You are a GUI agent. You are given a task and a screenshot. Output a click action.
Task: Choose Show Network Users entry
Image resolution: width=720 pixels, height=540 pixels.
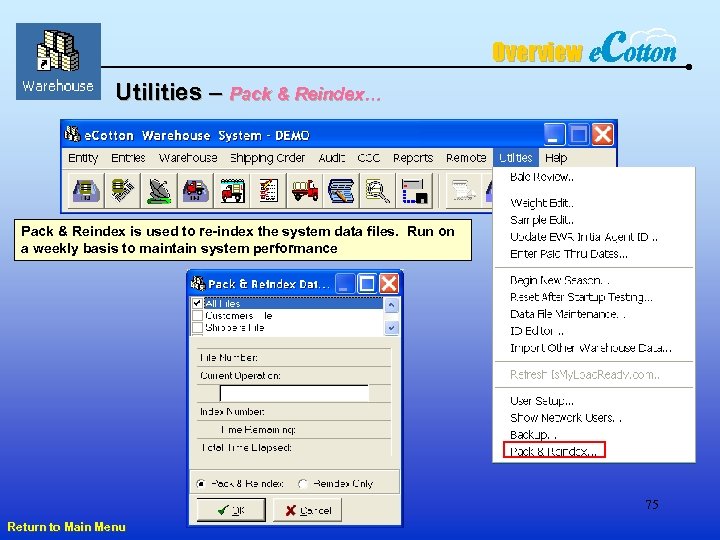[x=566, y=418]
